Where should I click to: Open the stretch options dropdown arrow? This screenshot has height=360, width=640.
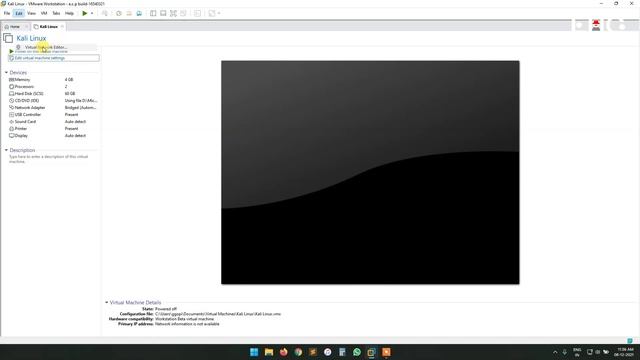tap(219, 13)
